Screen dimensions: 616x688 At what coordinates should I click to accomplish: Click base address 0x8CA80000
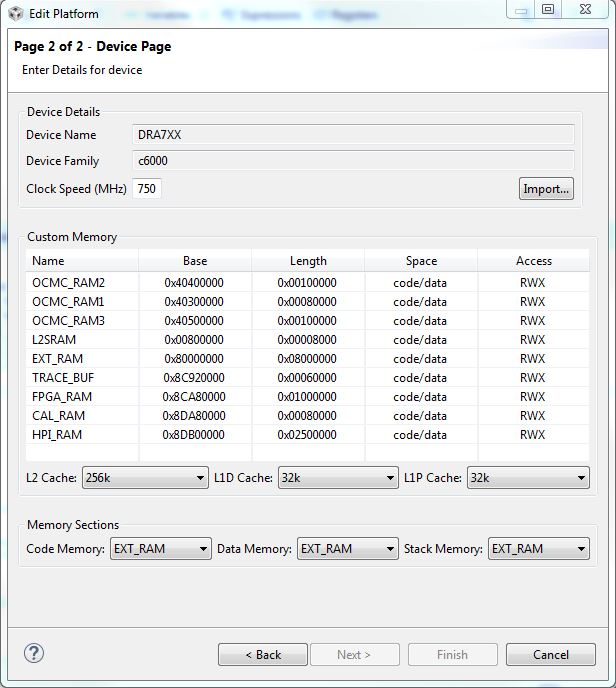194,397
